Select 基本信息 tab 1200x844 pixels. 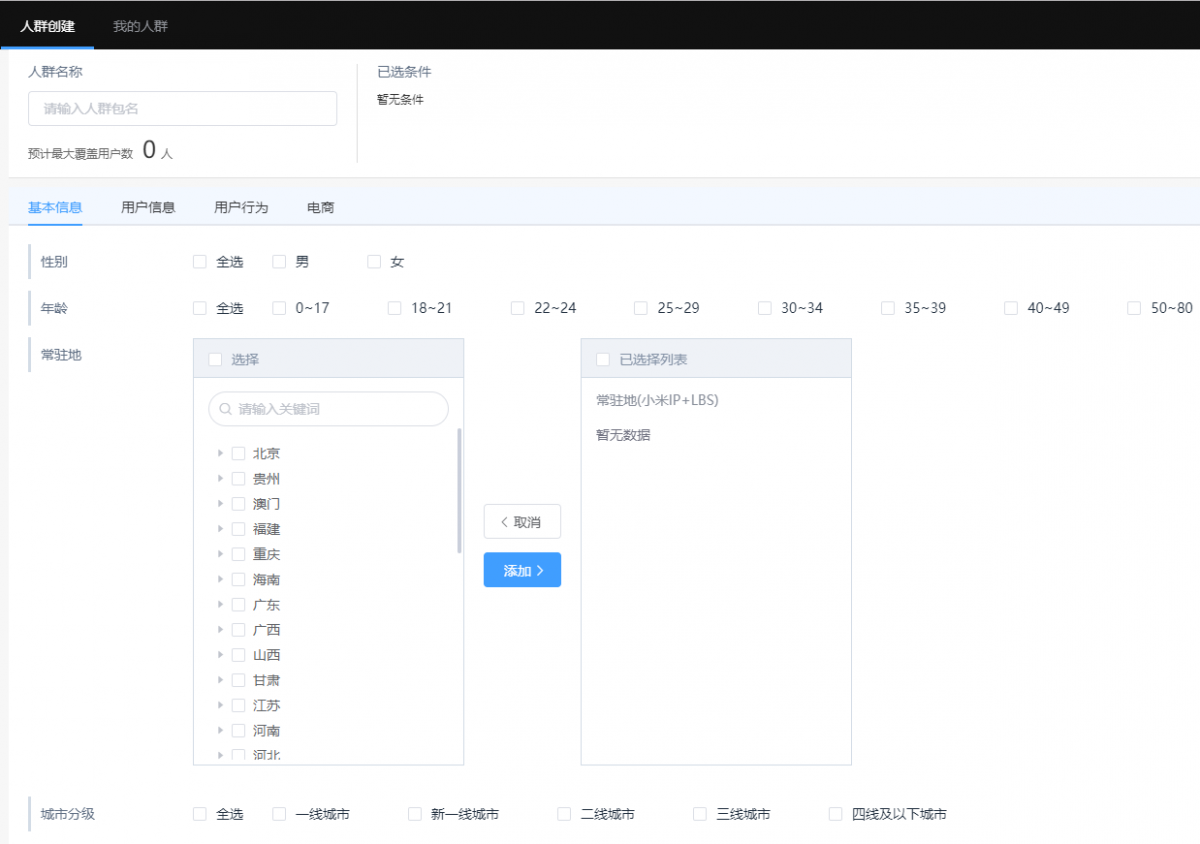(55, 208)
